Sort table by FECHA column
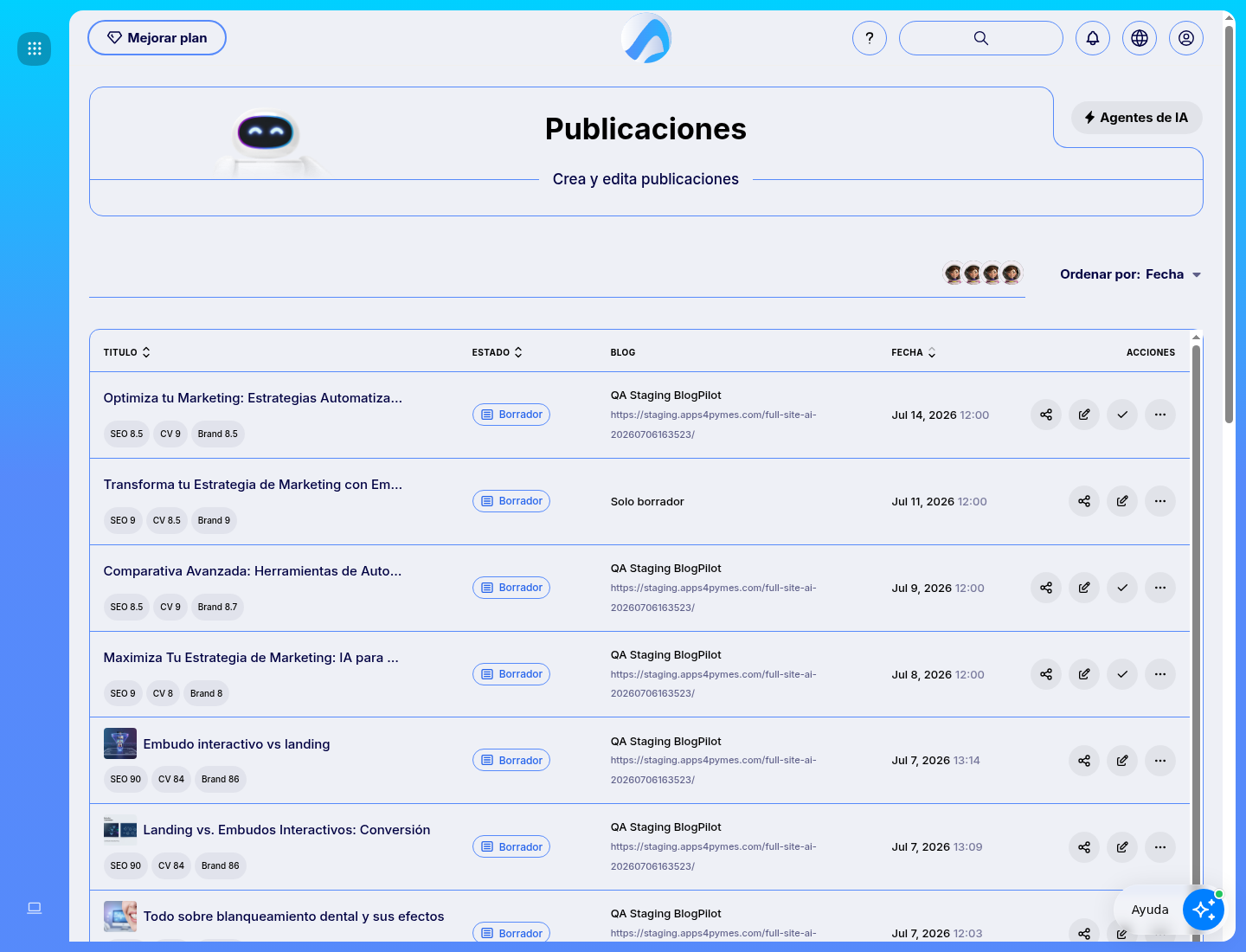The height and width of the screenshot is (952, 1246). (914, 352)
